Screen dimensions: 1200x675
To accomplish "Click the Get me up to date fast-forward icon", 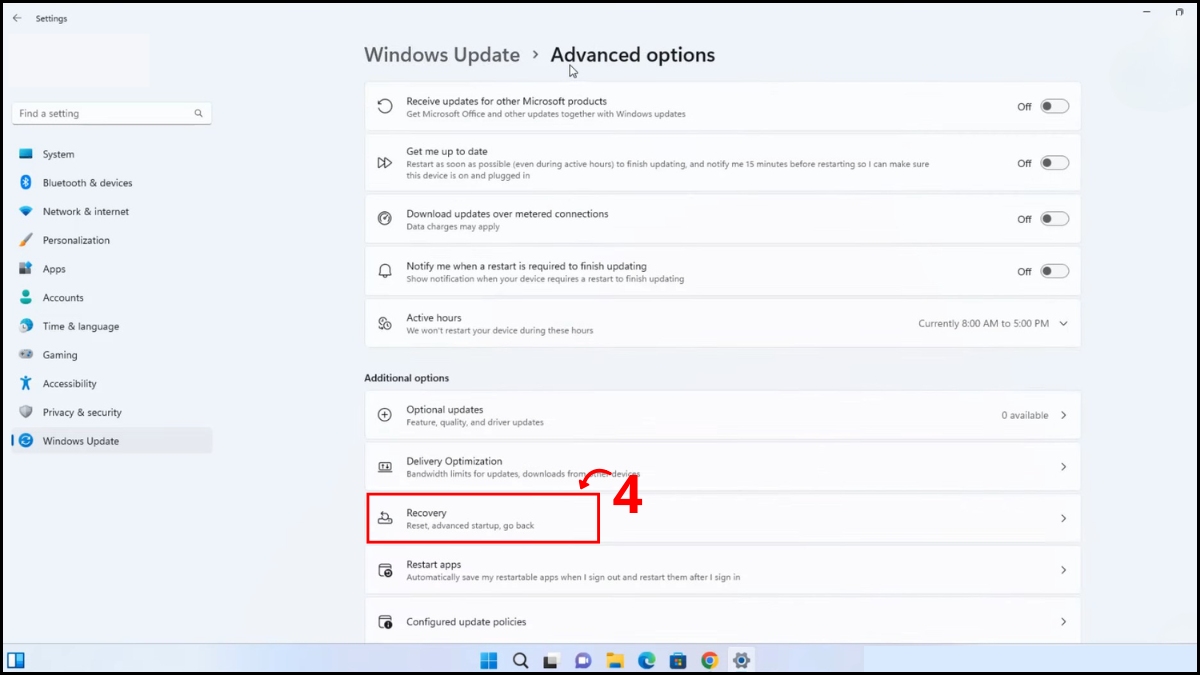I will pyautogui.click(x=385, y=163).
